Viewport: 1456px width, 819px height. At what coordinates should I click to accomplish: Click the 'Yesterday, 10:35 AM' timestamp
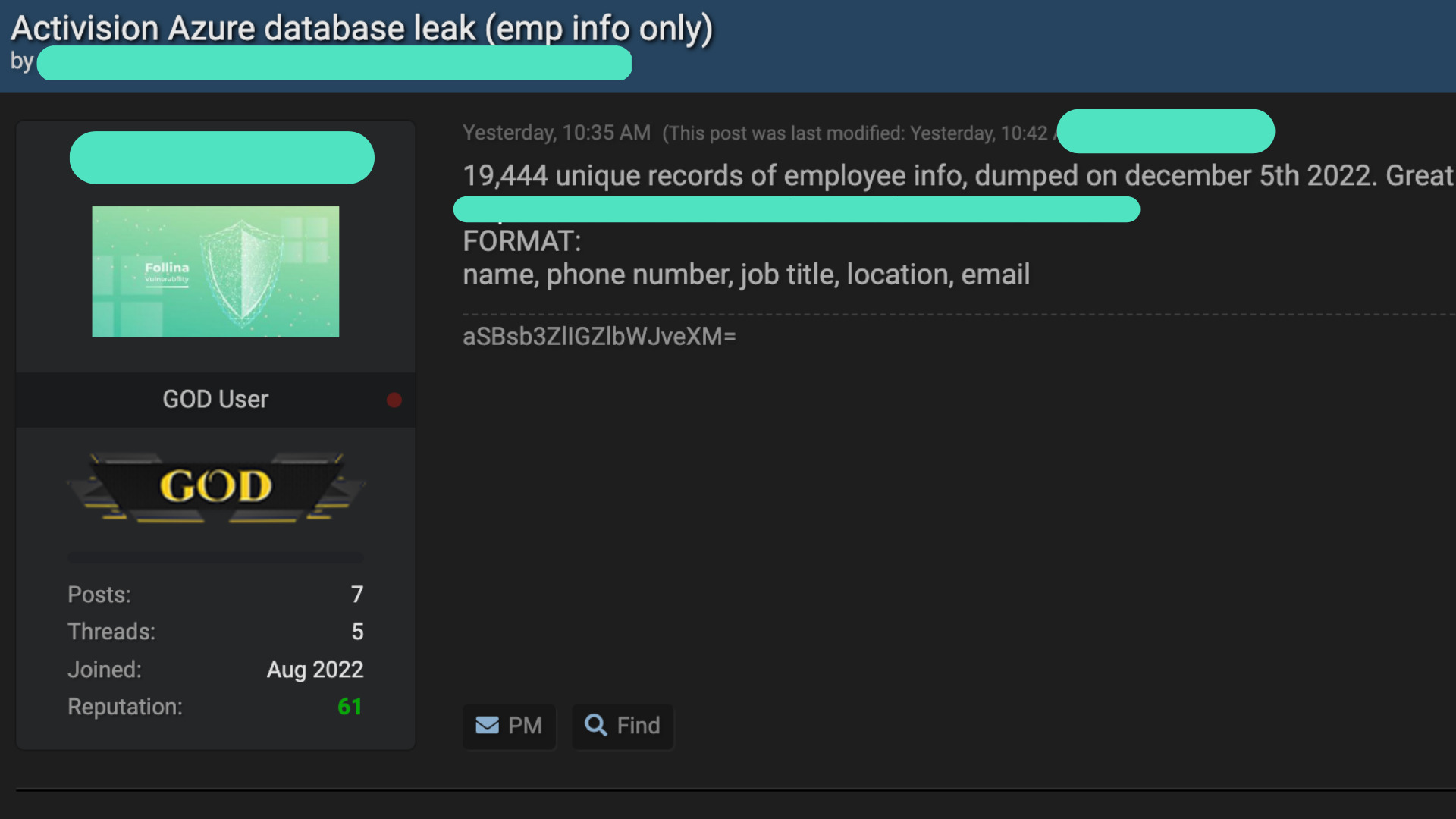click(x=557, y=133)
